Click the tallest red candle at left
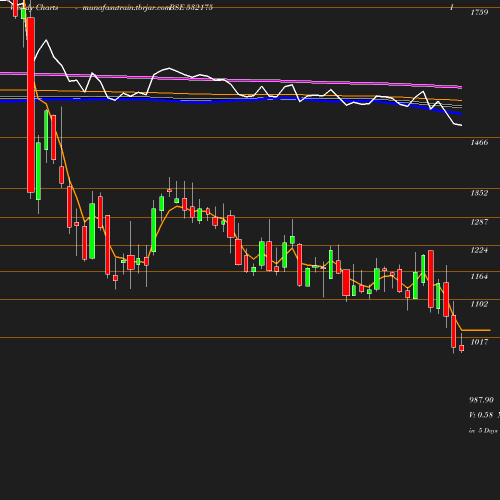Viewport: 500px width, 500px height. pyautogui.click(x=31, y=105)
